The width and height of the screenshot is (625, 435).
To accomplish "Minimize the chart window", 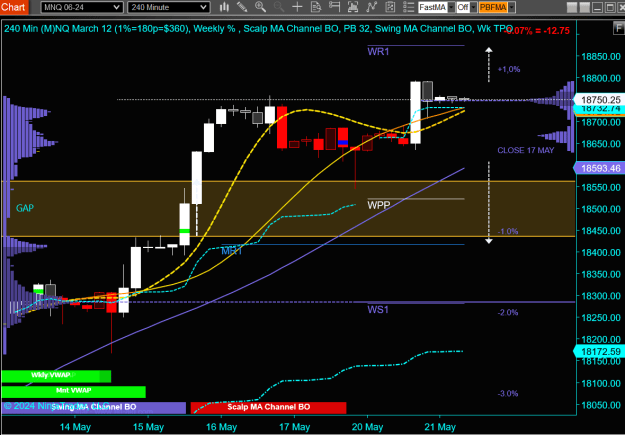I will coord(598,8).
